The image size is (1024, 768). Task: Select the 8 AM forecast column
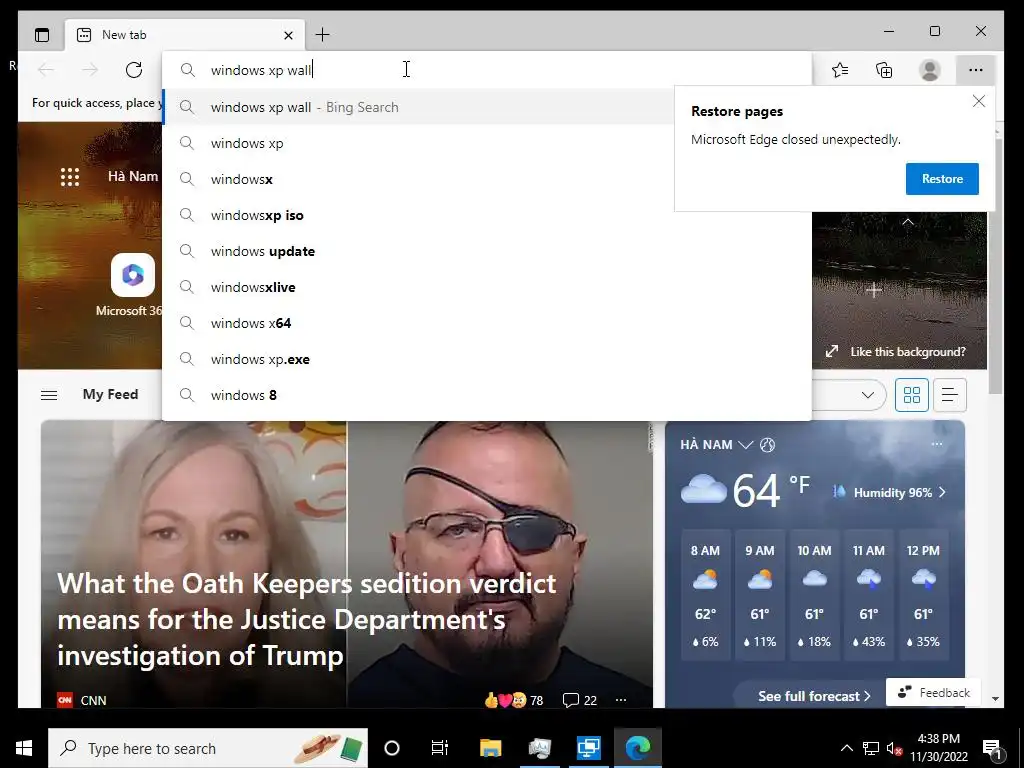(x=705, y=596)
